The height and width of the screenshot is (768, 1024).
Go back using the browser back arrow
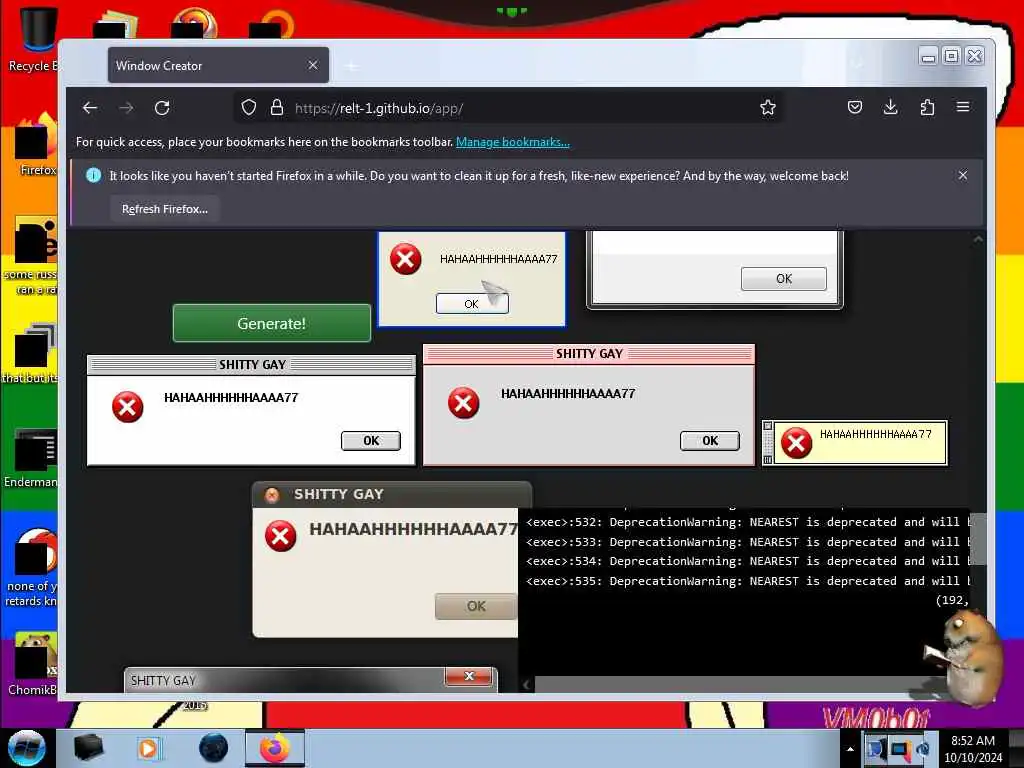click(90, 108)
